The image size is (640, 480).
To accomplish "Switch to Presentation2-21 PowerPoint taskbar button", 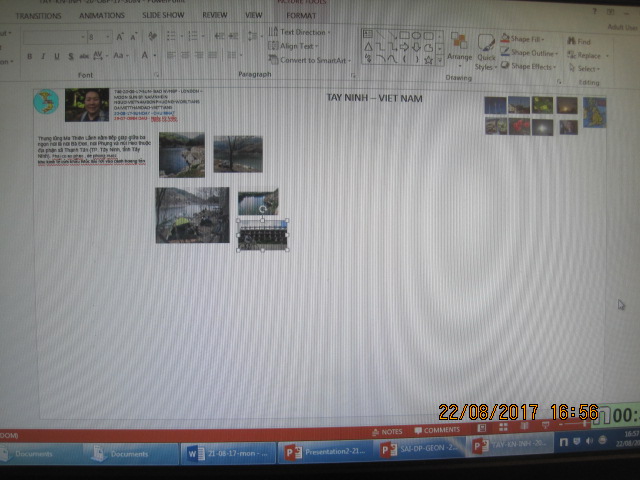I will point(326,452).
